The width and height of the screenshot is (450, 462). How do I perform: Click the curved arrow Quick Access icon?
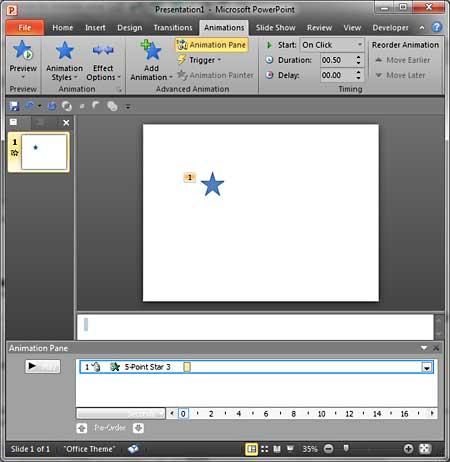[96, 106]
